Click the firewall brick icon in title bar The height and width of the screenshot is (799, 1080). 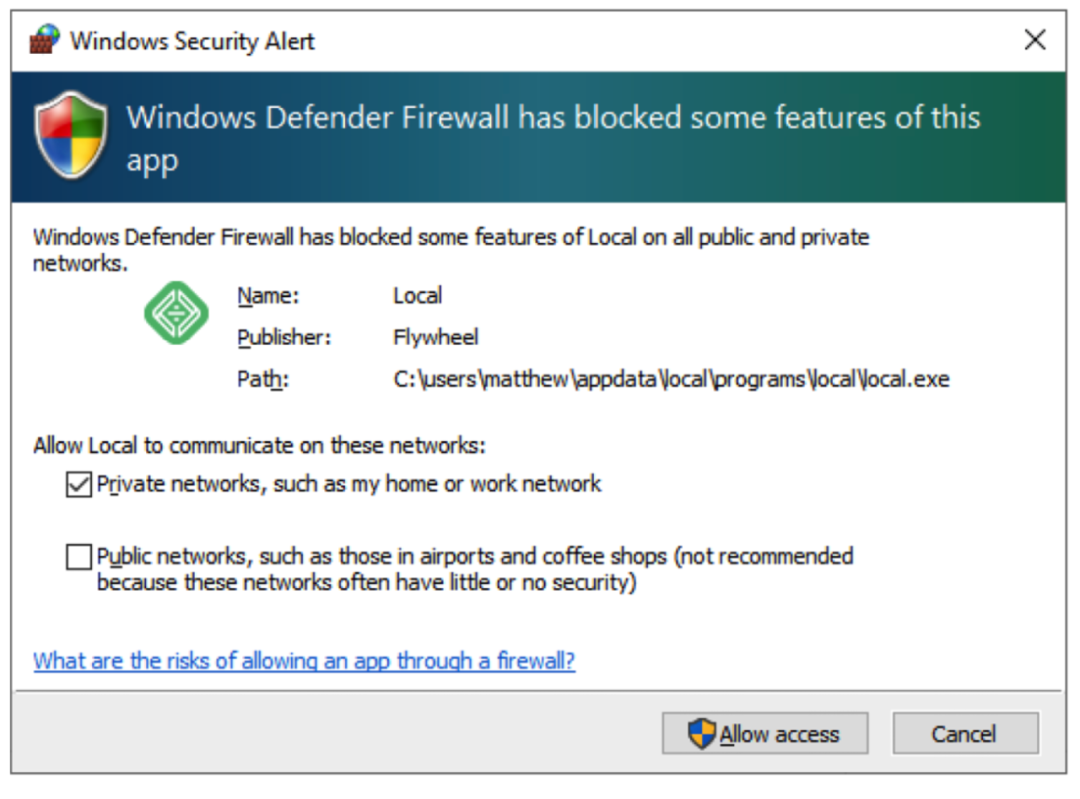click(44, 41)
